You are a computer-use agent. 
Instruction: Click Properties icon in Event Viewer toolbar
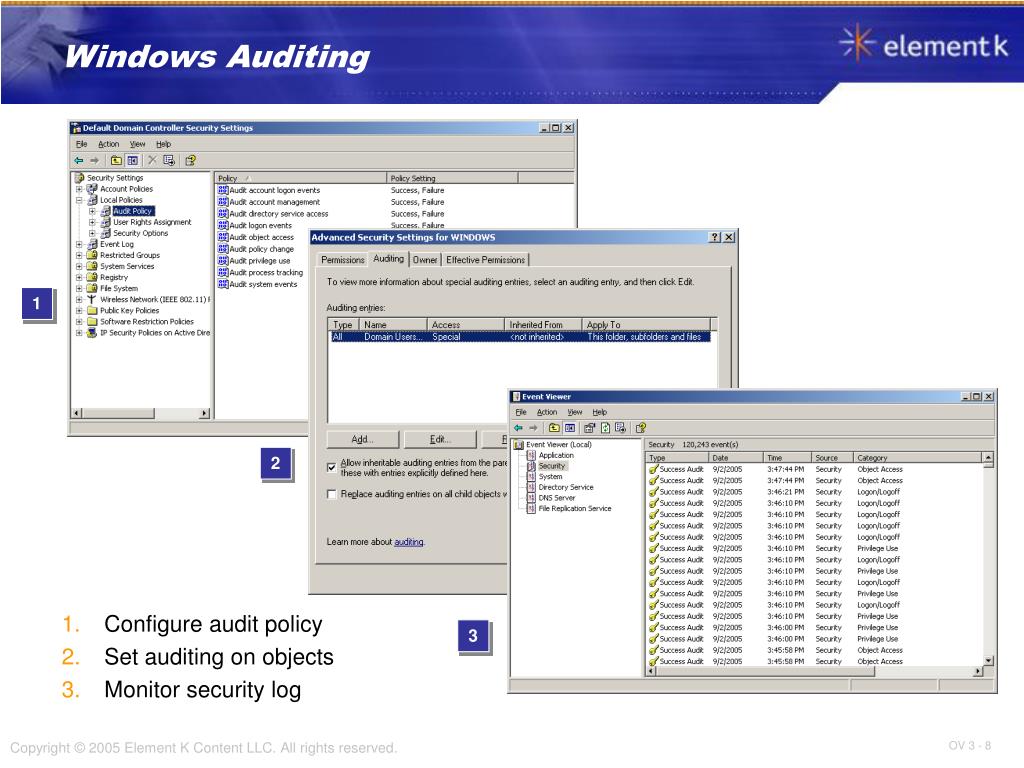pyautogui.click(x=590, y=428)
